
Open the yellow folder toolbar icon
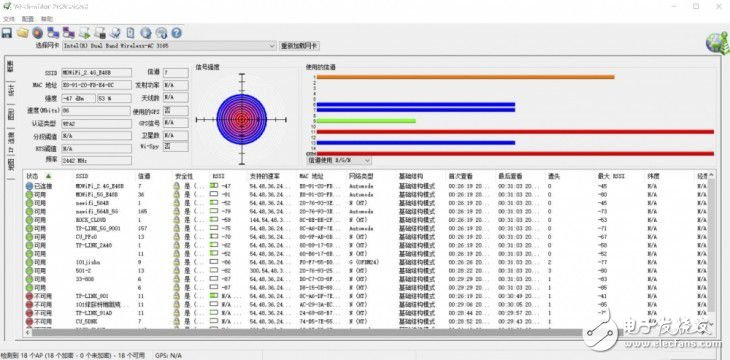(22, 33)
